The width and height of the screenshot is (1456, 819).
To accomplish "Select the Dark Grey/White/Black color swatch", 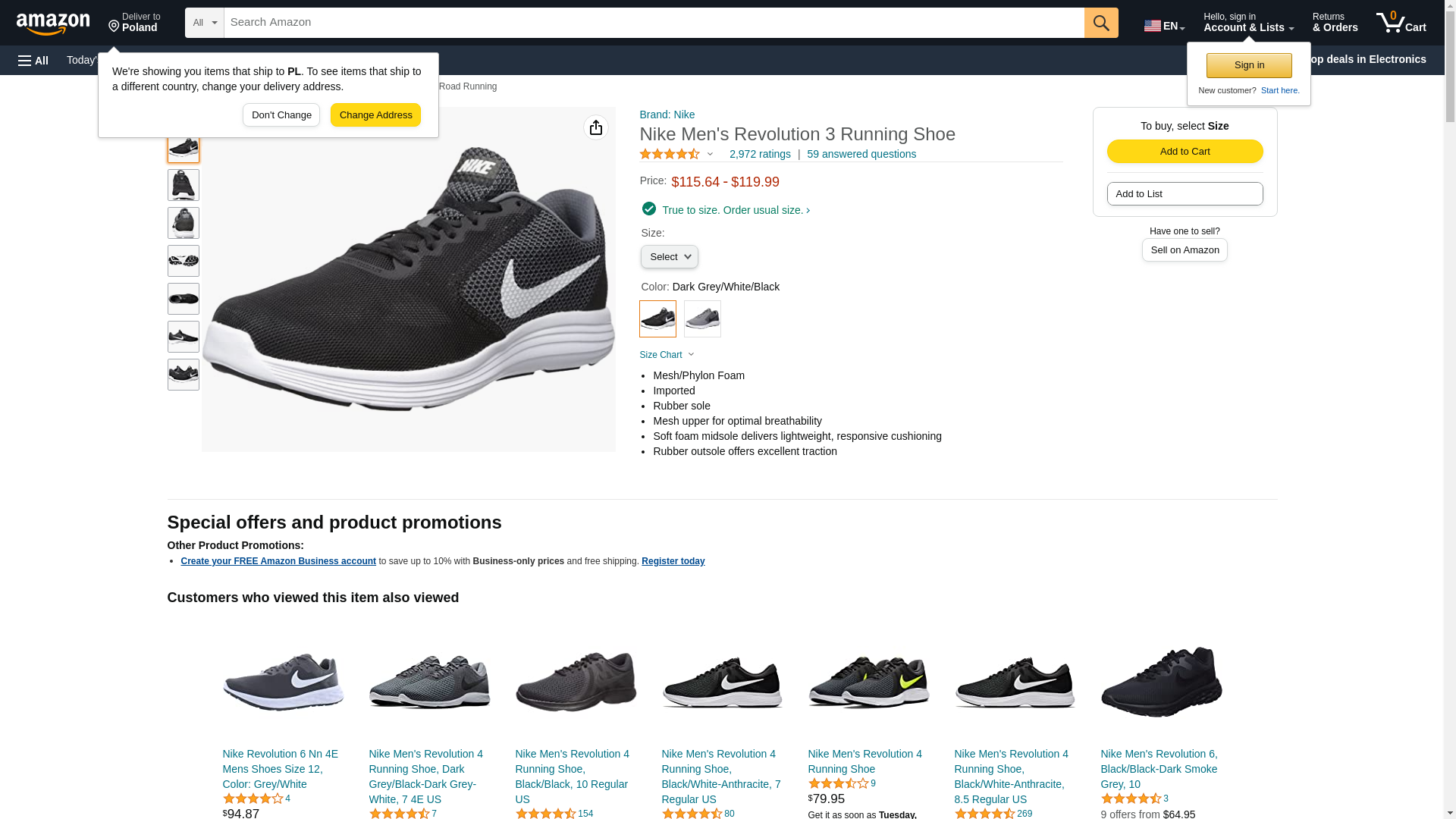I will 657,318.
